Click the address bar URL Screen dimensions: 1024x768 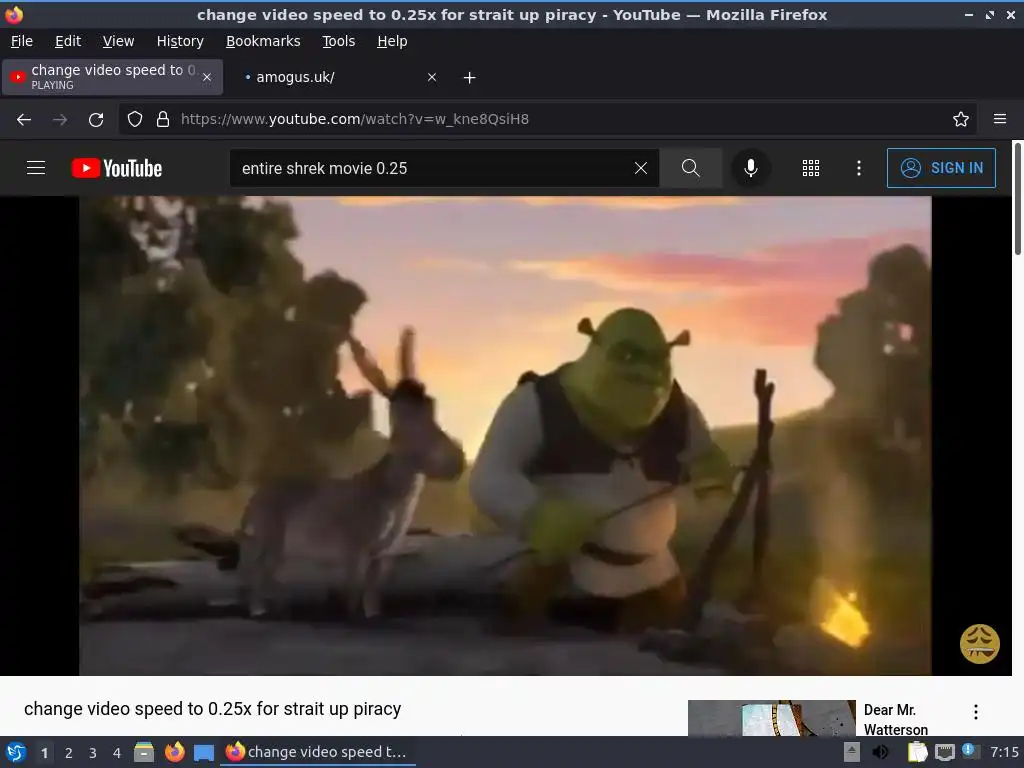[355, 120]
